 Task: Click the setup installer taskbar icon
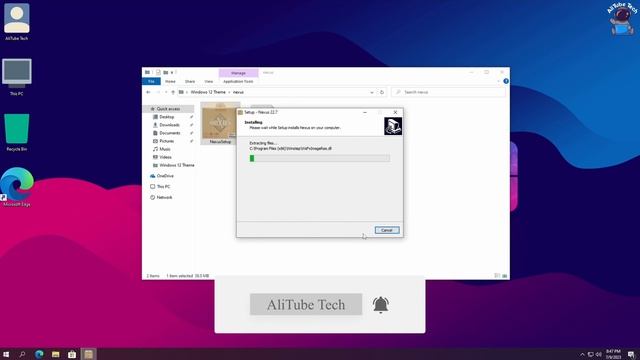coord(89,354)
